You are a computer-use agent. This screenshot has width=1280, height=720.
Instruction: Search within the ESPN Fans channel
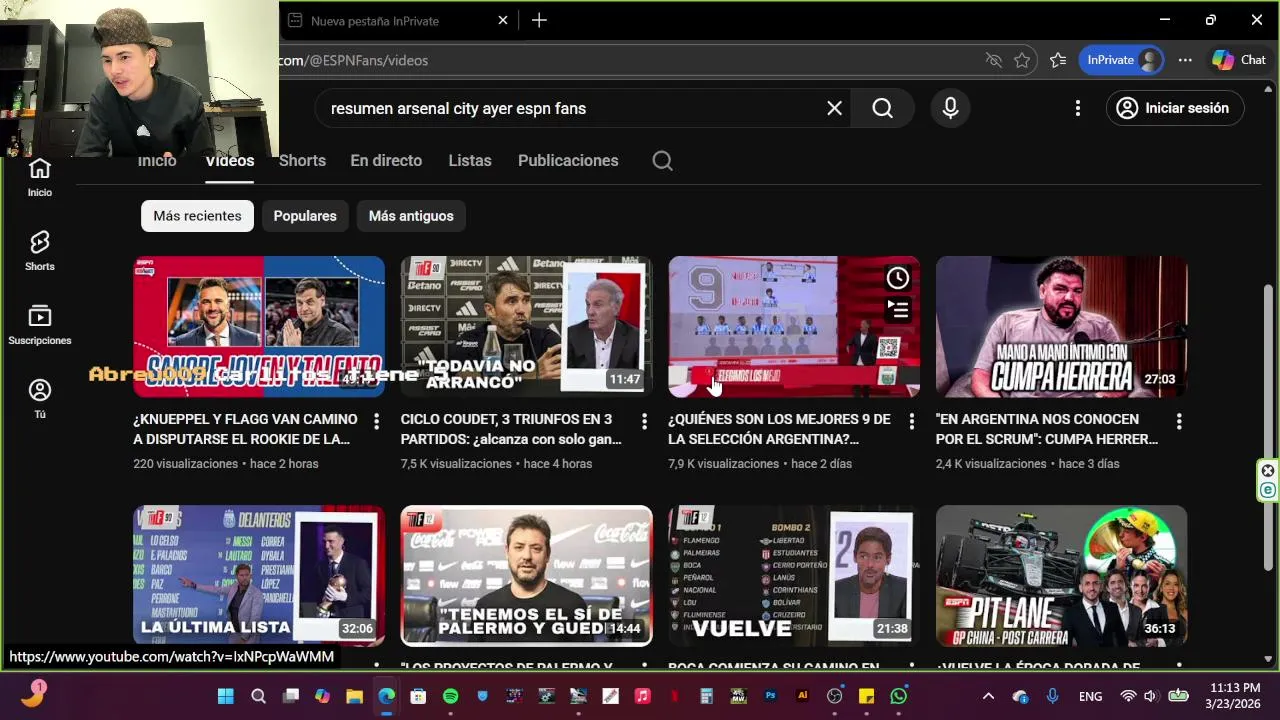pos(662,161)
